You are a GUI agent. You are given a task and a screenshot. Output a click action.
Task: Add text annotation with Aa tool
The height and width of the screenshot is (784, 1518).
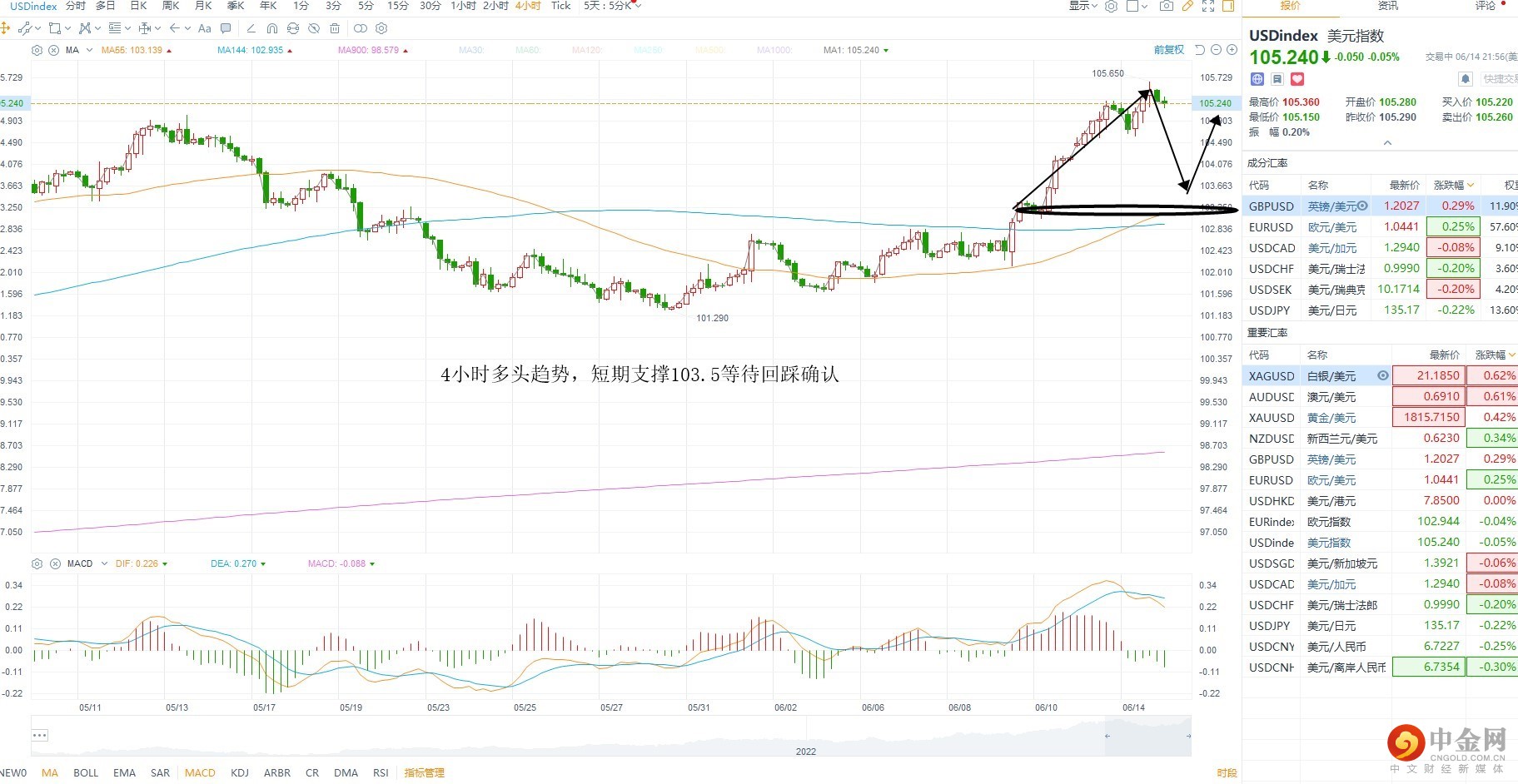point(205,28)
